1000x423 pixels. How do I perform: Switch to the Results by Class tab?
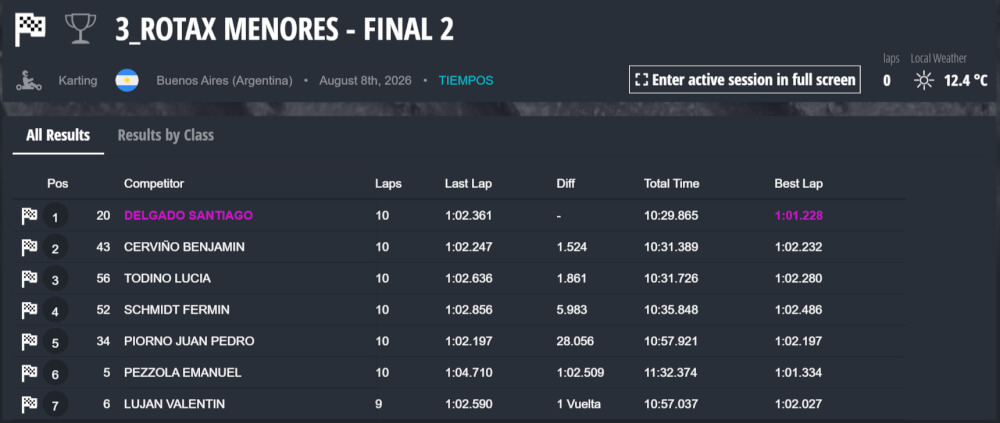point(166,135)
